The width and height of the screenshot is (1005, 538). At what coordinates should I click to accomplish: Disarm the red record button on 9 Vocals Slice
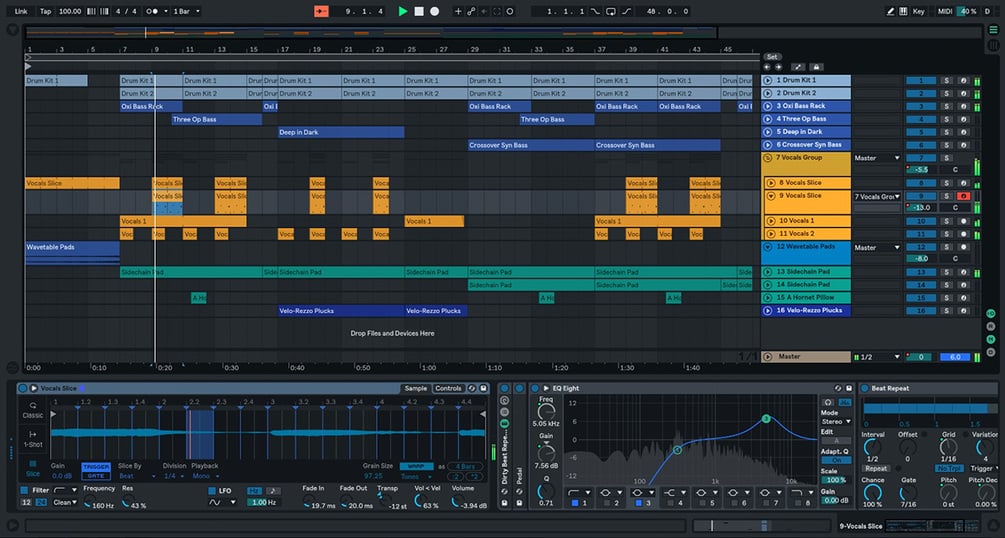(963, 196)
